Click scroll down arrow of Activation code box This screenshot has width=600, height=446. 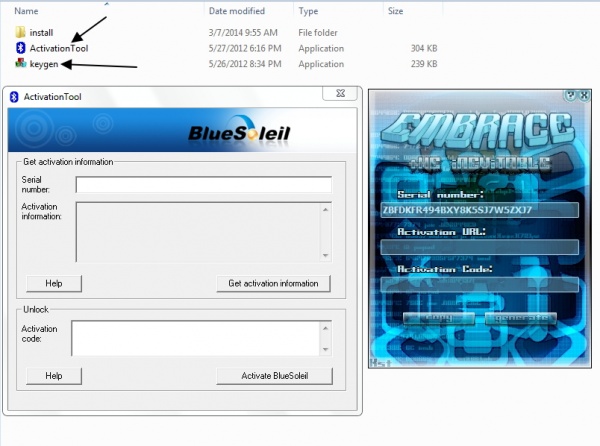(x=326, y=349)
